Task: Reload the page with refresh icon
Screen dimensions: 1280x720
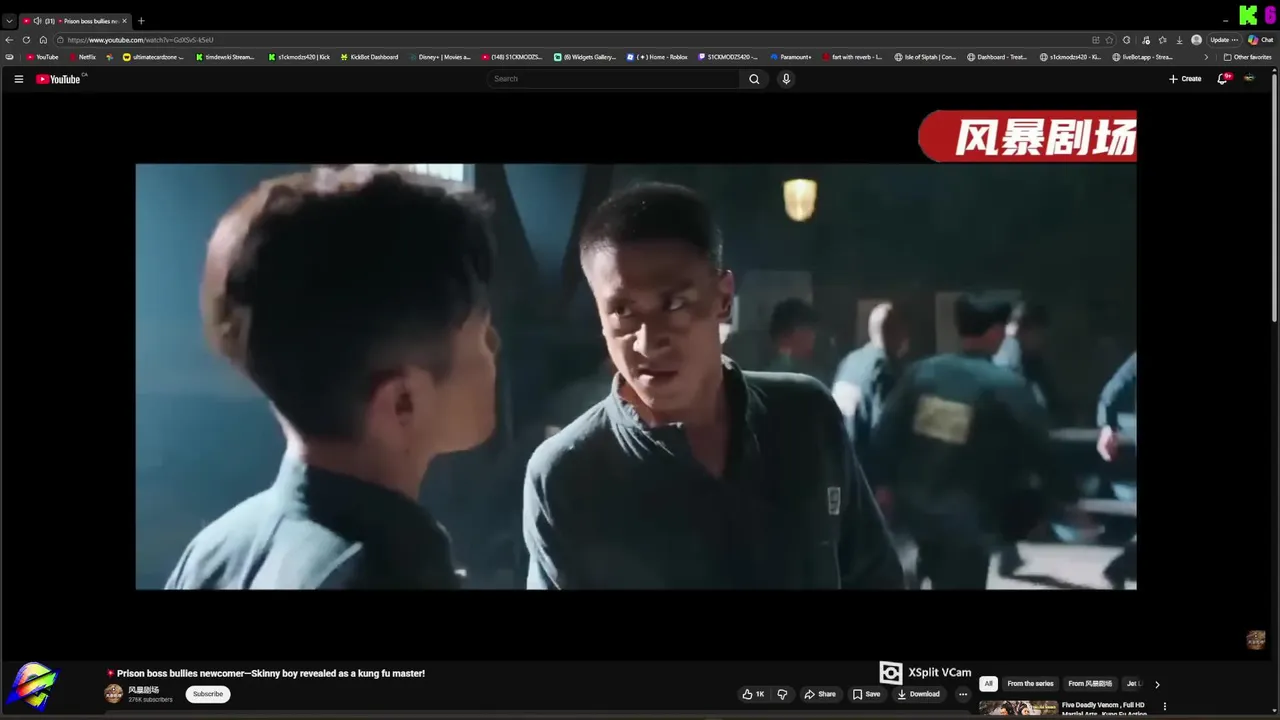Action: point(26,40)
